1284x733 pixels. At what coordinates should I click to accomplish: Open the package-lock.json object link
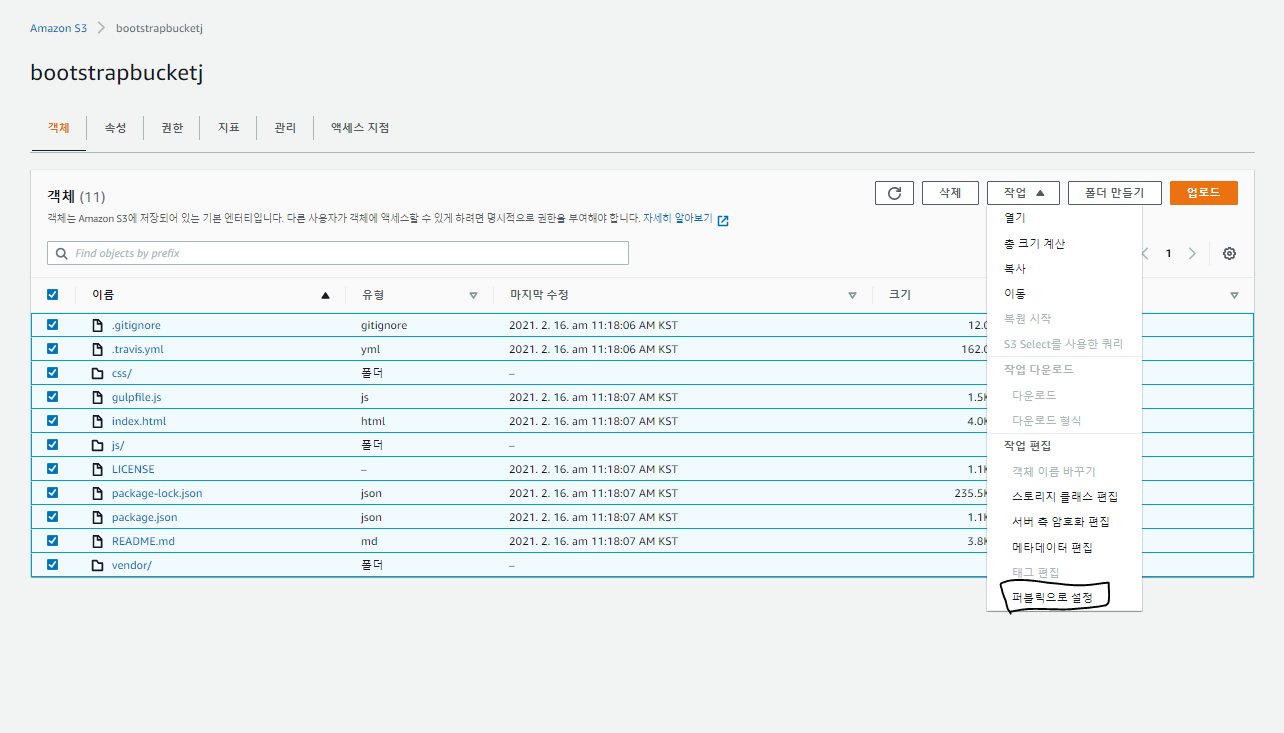point(157,493)
